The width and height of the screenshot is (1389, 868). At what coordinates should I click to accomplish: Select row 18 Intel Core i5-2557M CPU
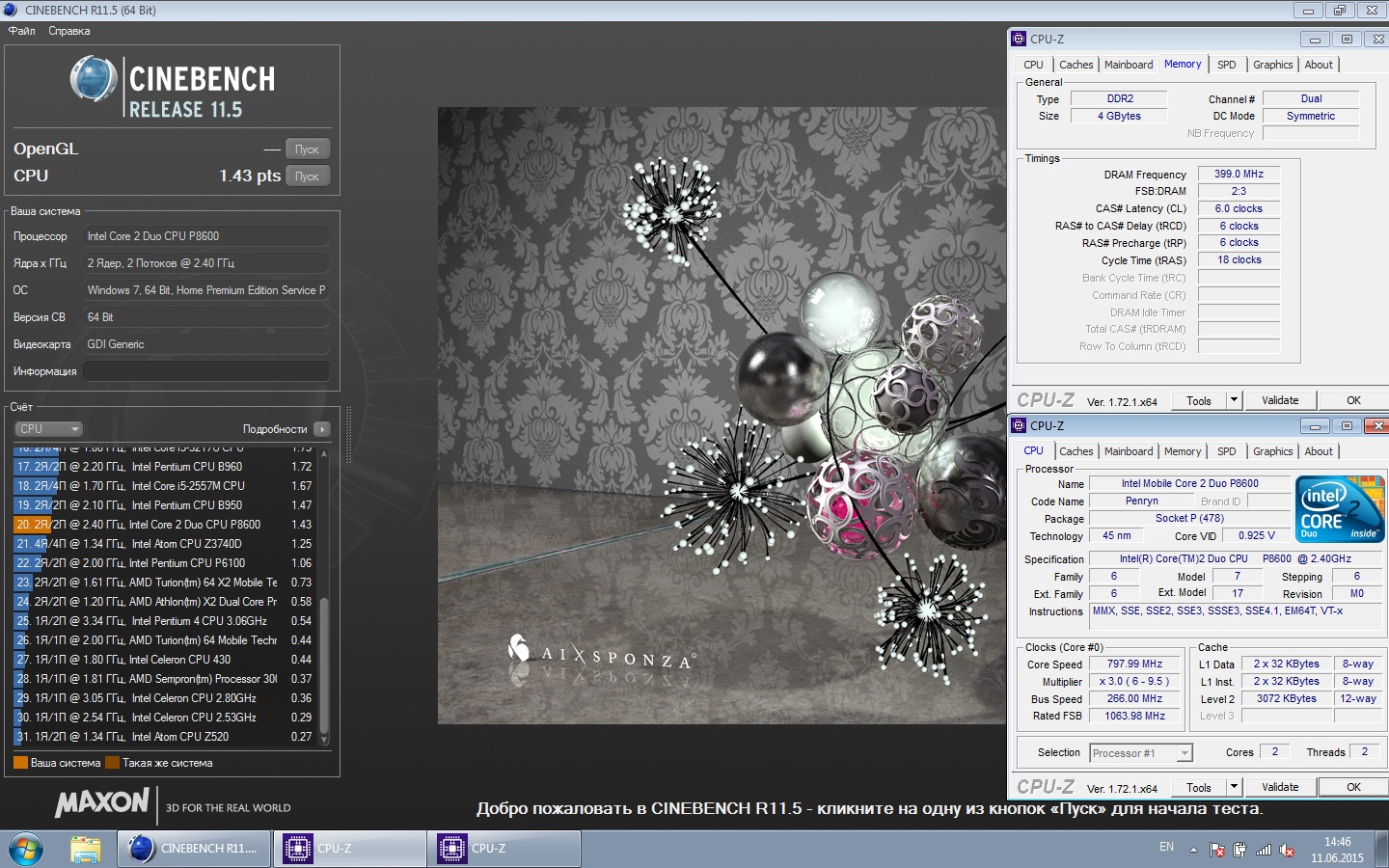[x=164, y=486]
